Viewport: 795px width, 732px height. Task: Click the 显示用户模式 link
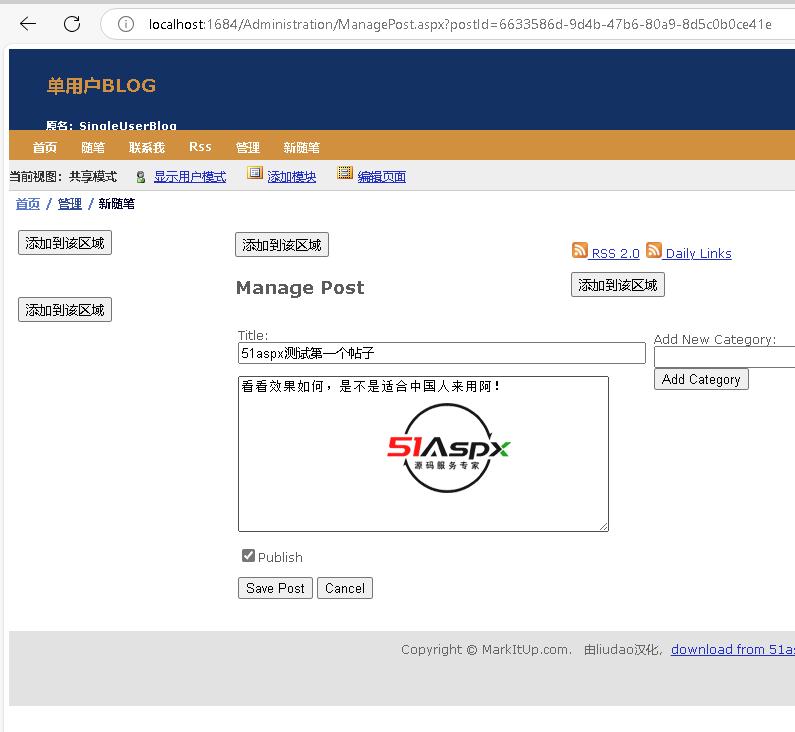pyautogui.click(x=190, y=177)
